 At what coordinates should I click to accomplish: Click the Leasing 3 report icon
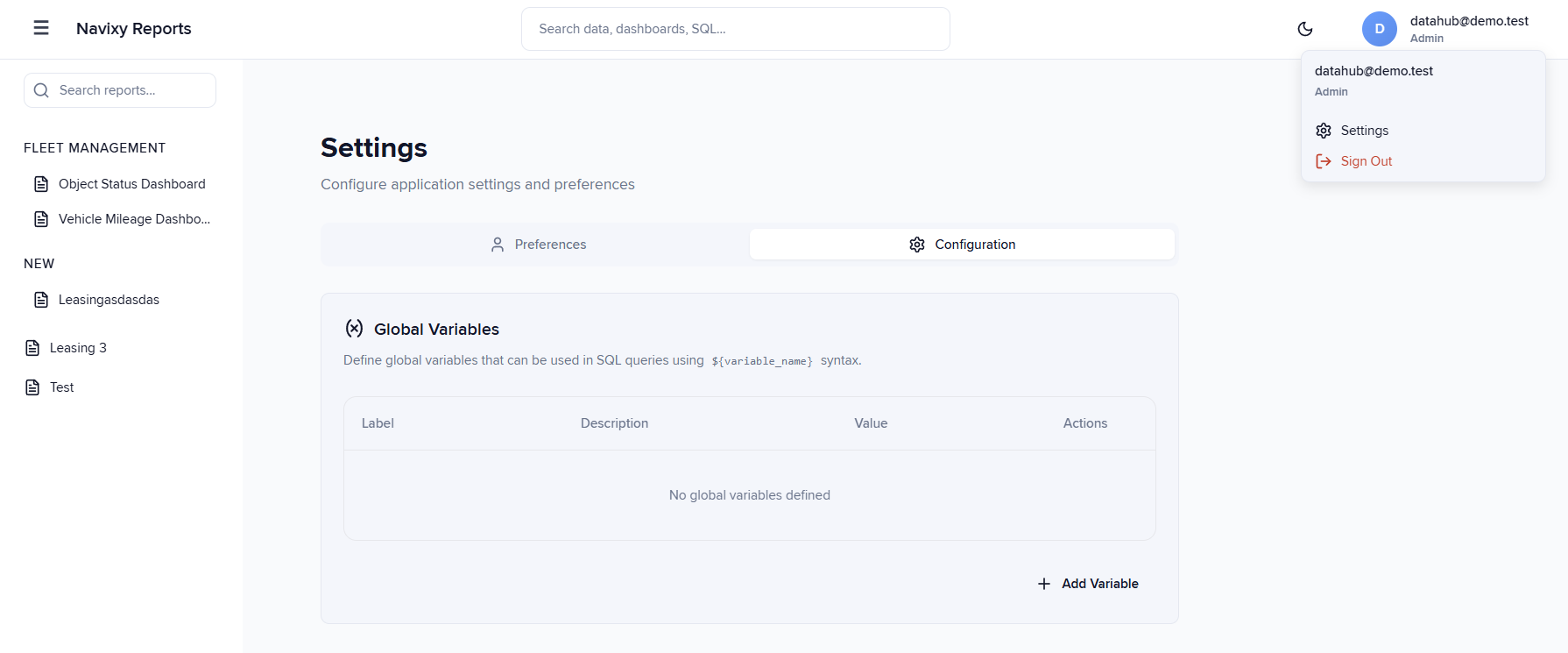[x=32, y=348]
